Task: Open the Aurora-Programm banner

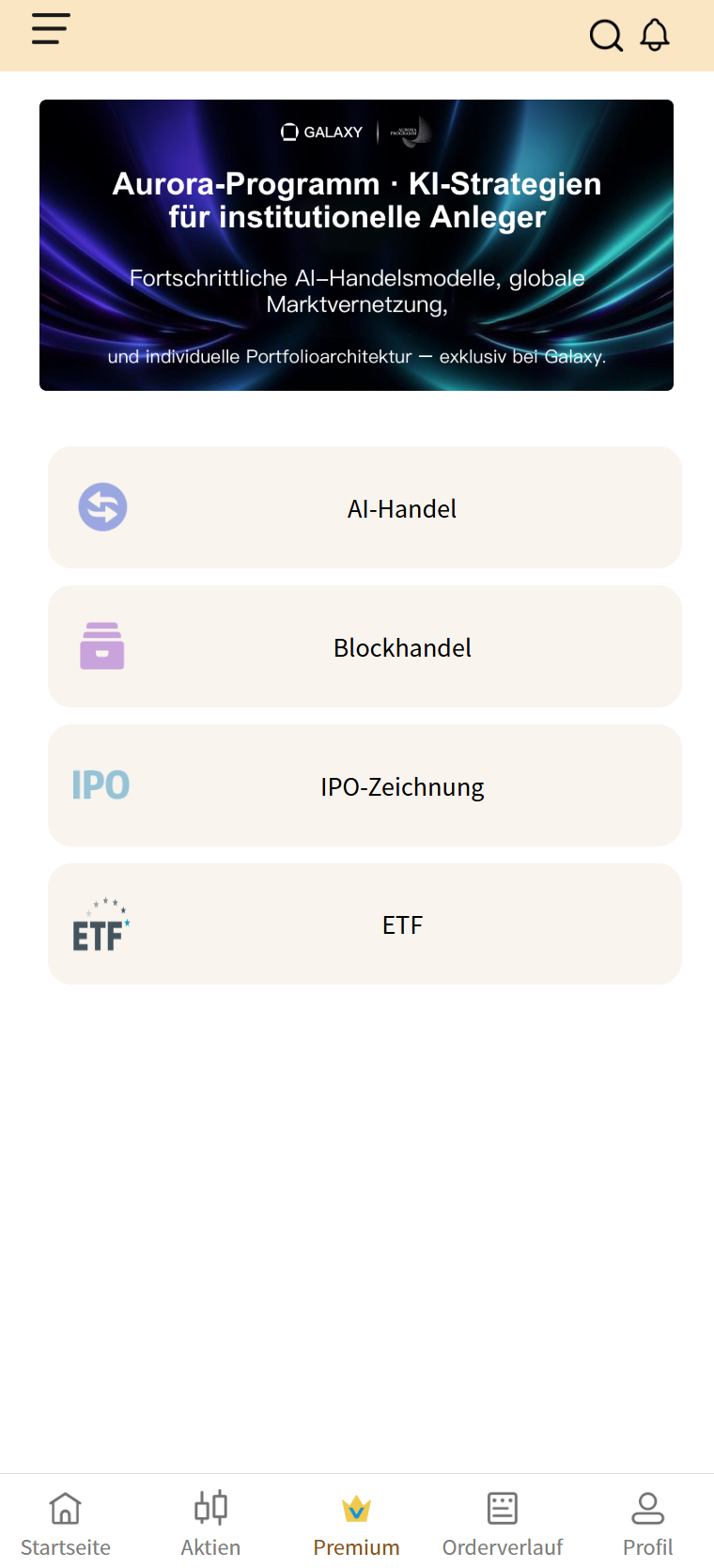Action: pos(356,245)
